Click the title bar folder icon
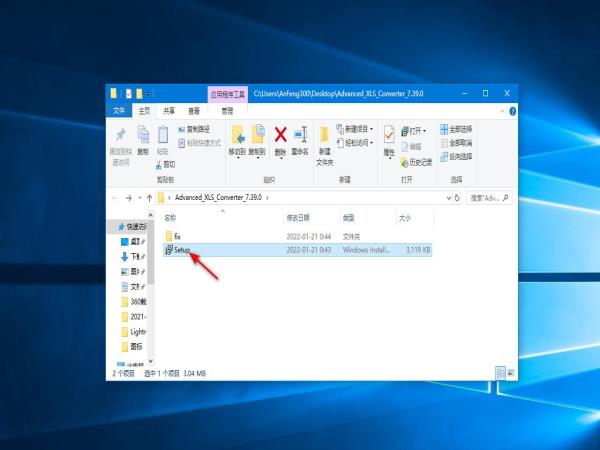Screen dimensions: 600x450 point(114,93)
